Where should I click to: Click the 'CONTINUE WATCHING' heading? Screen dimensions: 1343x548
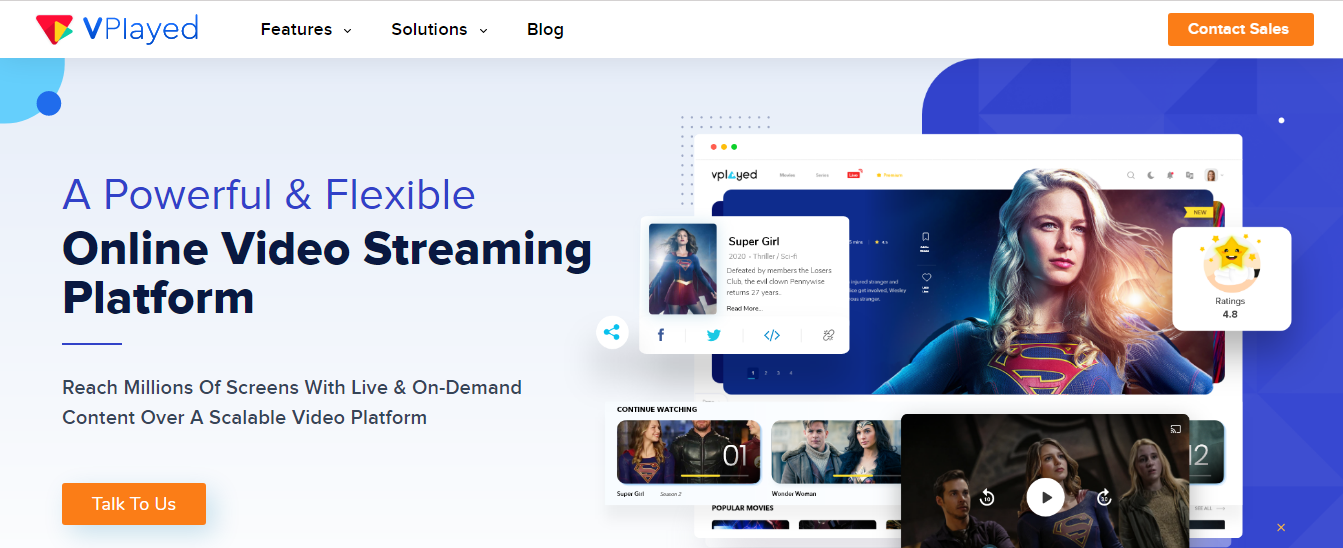(657, 409)
